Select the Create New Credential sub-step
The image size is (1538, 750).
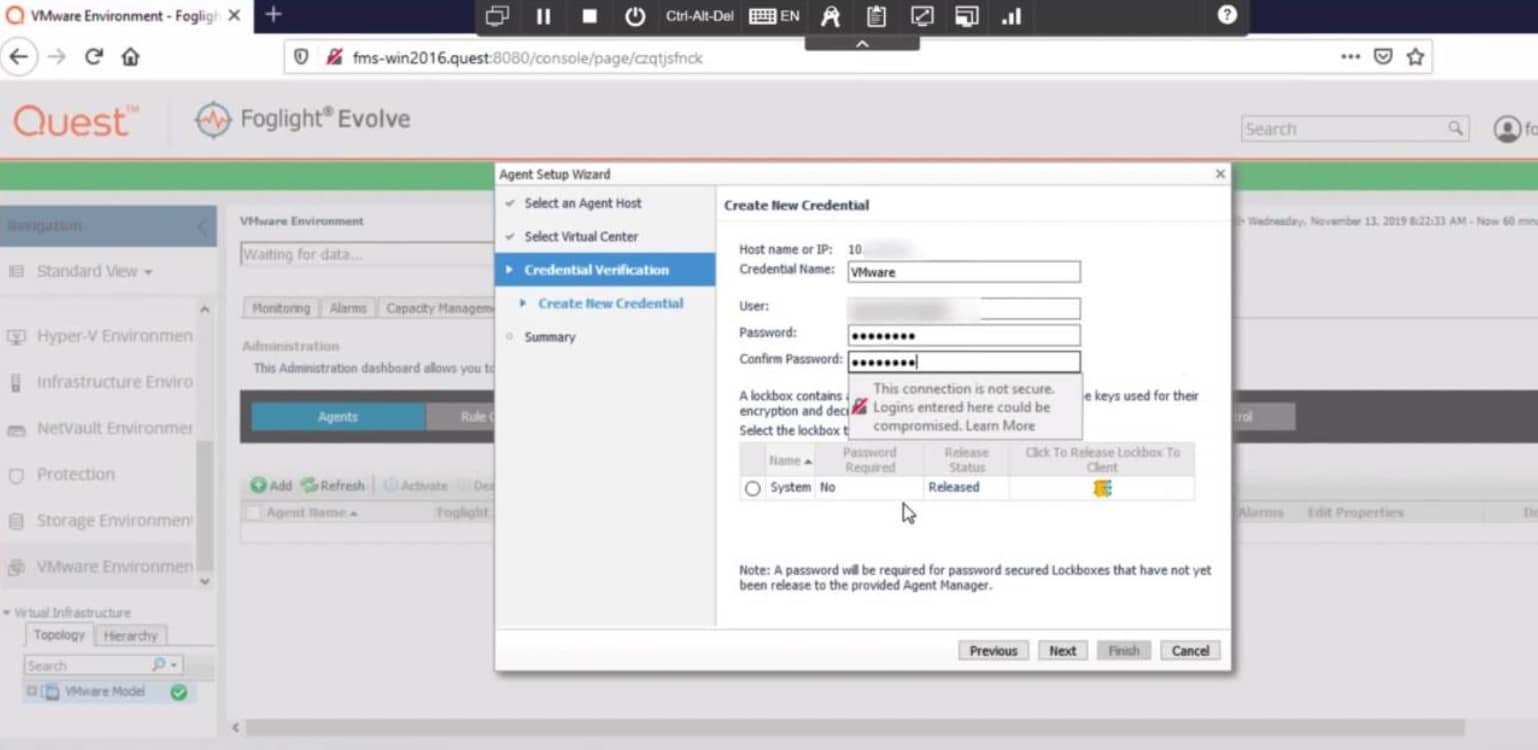coord(610,303)
